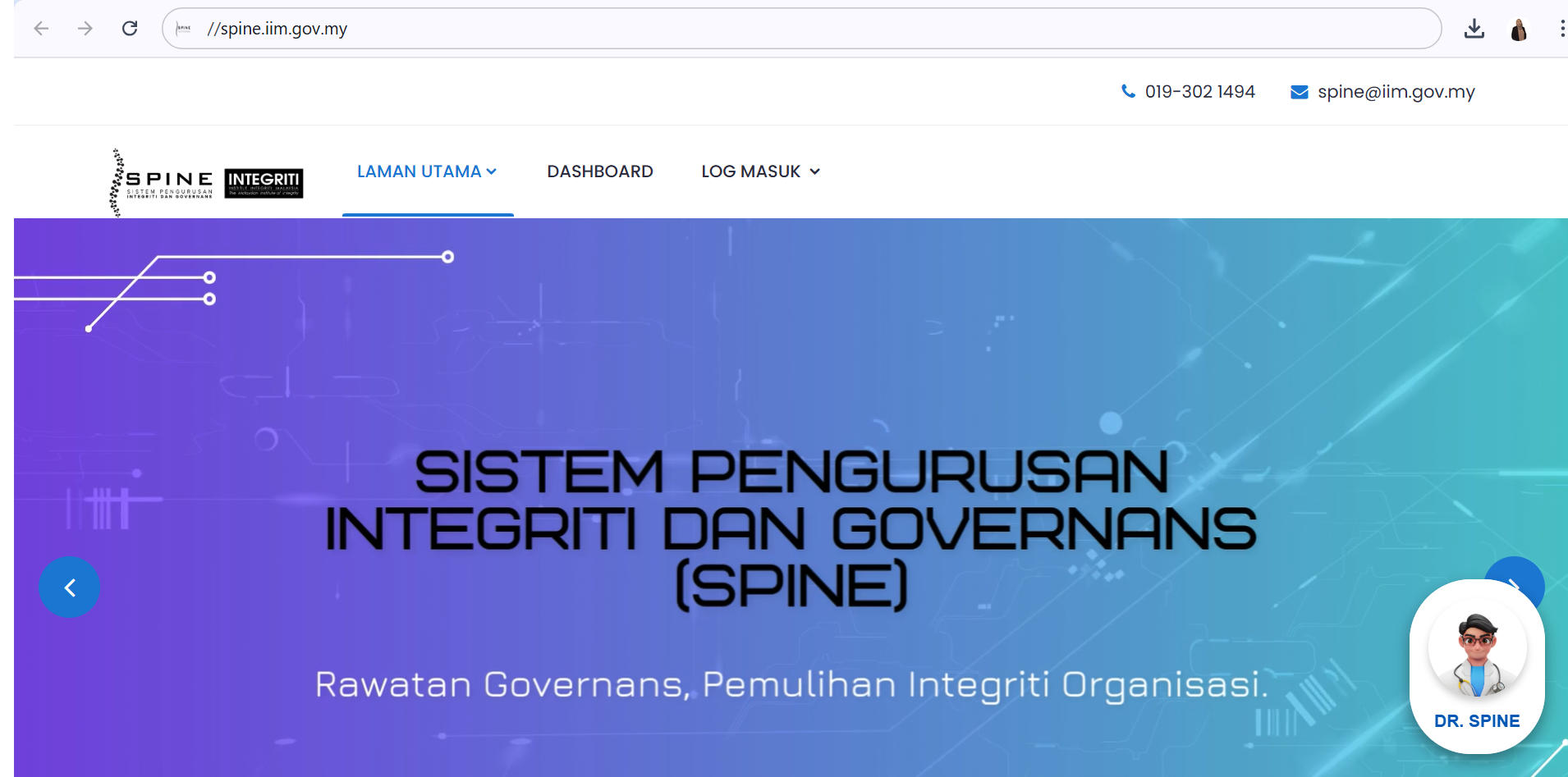The image size is (1568, 777).
Task: Click the spine@iim.gov.my email link
Action: [1396, 92]
